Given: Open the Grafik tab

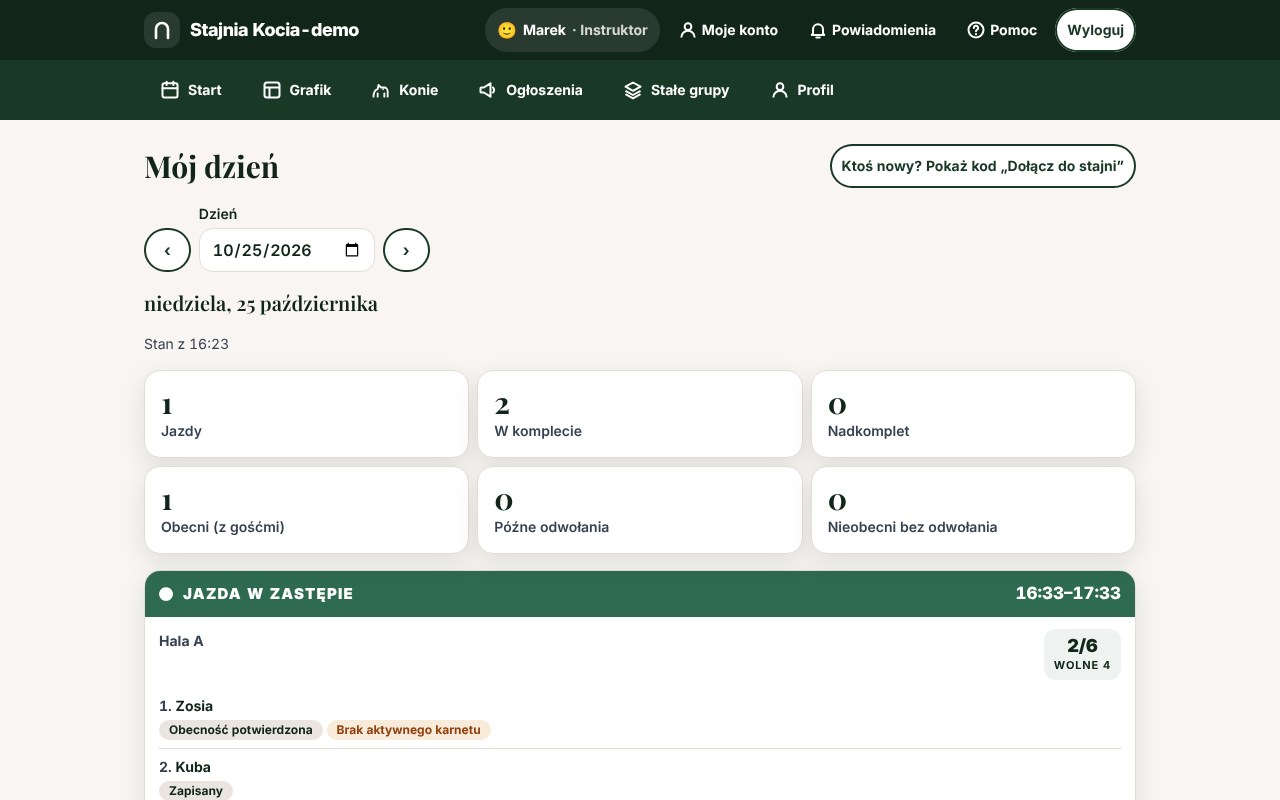Looking at the screenshot, I should [297, 90].
